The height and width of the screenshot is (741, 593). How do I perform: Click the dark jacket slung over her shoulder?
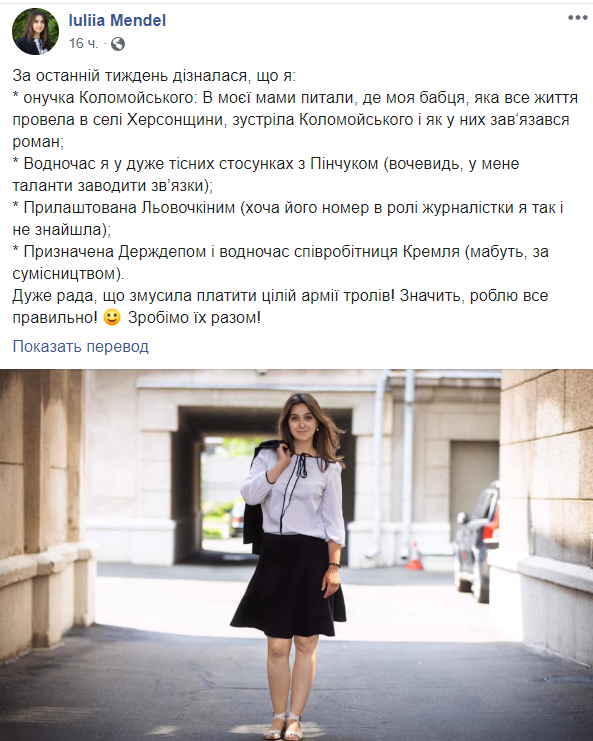point(259,496)
